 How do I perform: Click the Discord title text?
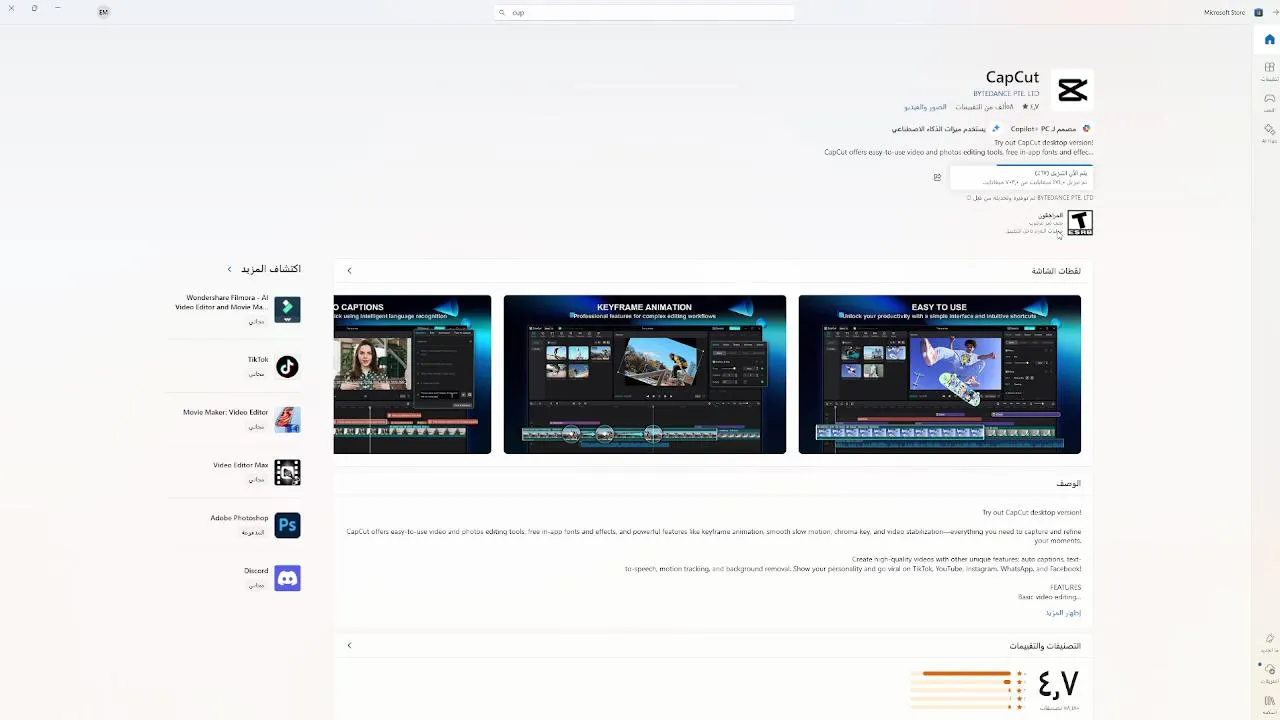click(x=256, y=570)
